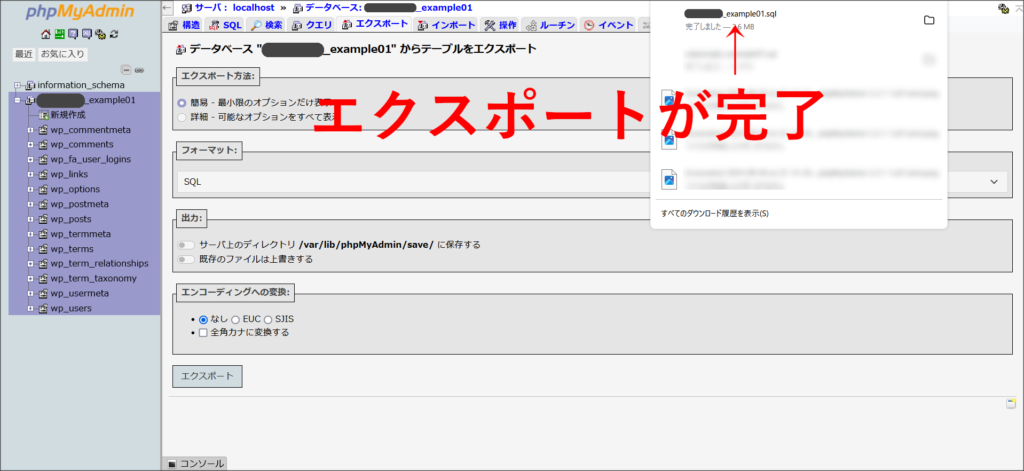Toggle save to server directory switch

tap(186, 245)
